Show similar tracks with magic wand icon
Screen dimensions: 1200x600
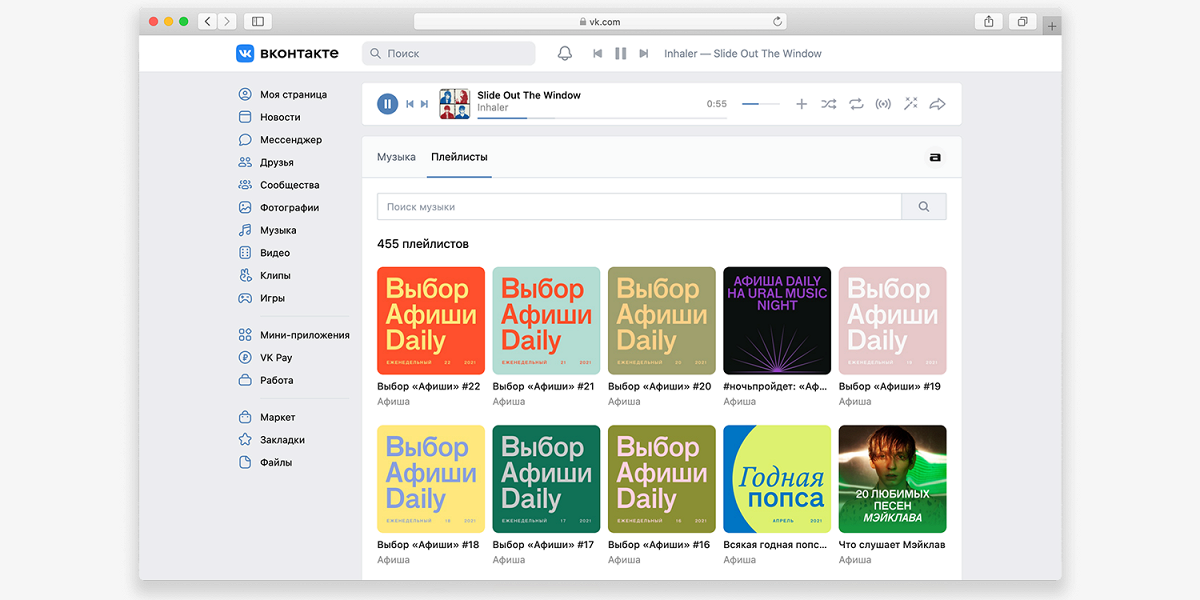pos(910,103)
